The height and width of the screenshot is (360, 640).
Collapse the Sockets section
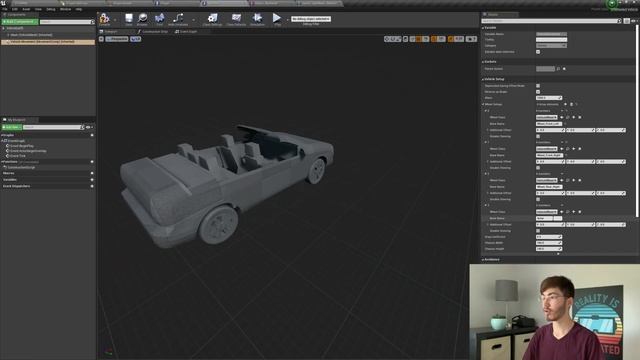[x=483, y=62]
